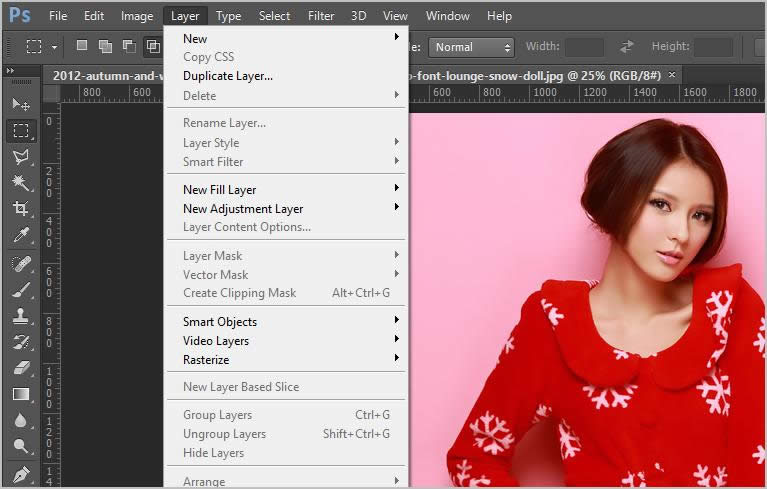This screenshot has height=489, width=767.
Task: Select the Move tool
Action: tap(20, 105)
